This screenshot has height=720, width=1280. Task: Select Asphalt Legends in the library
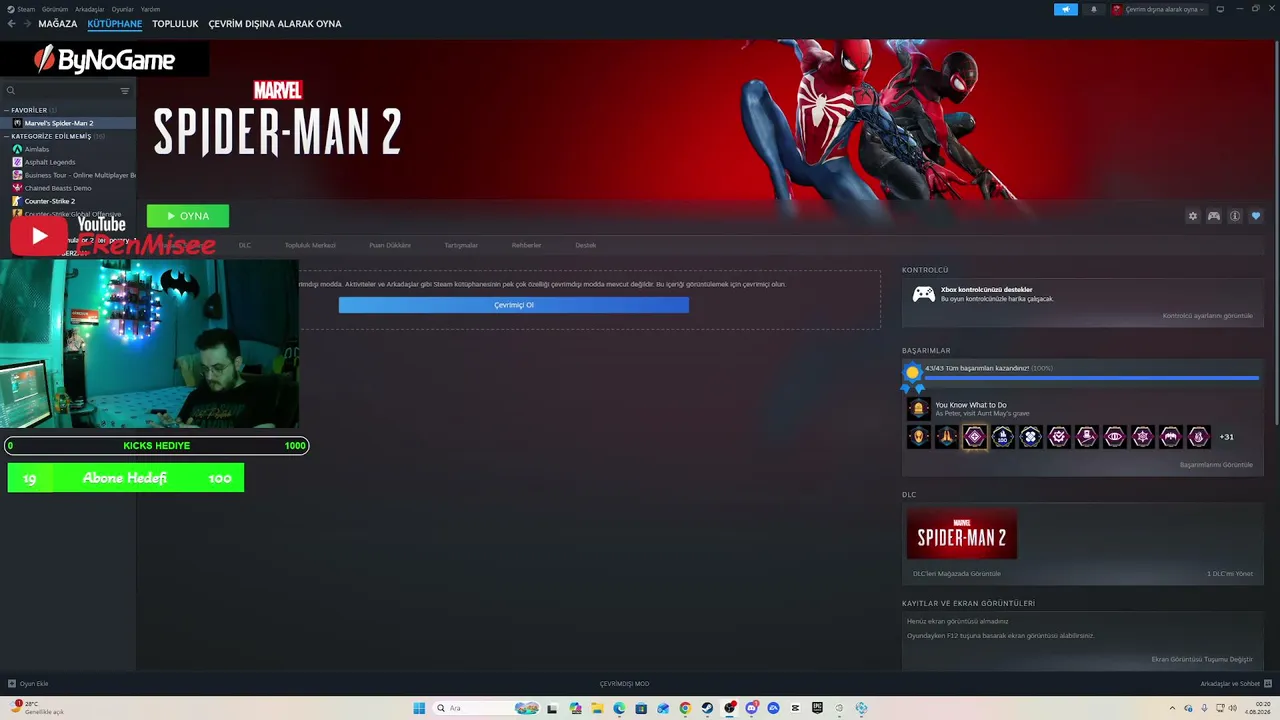(68, 162)
